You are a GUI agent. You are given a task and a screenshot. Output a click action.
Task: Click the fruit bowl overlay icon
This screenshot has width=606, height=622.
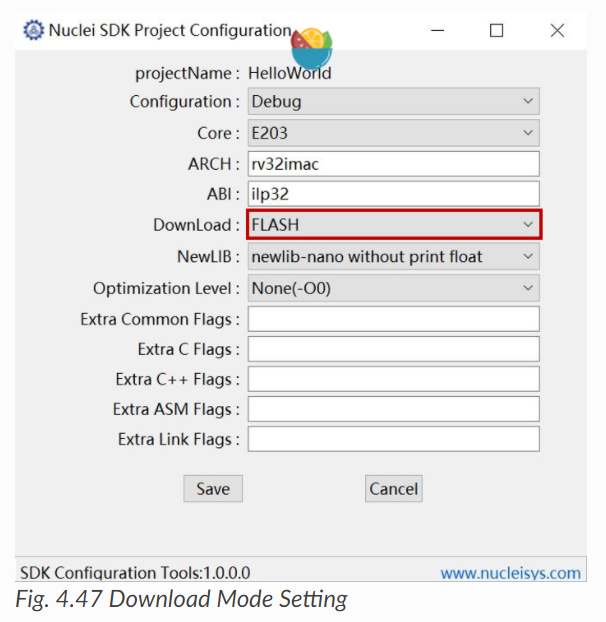(x=312, y=48)
